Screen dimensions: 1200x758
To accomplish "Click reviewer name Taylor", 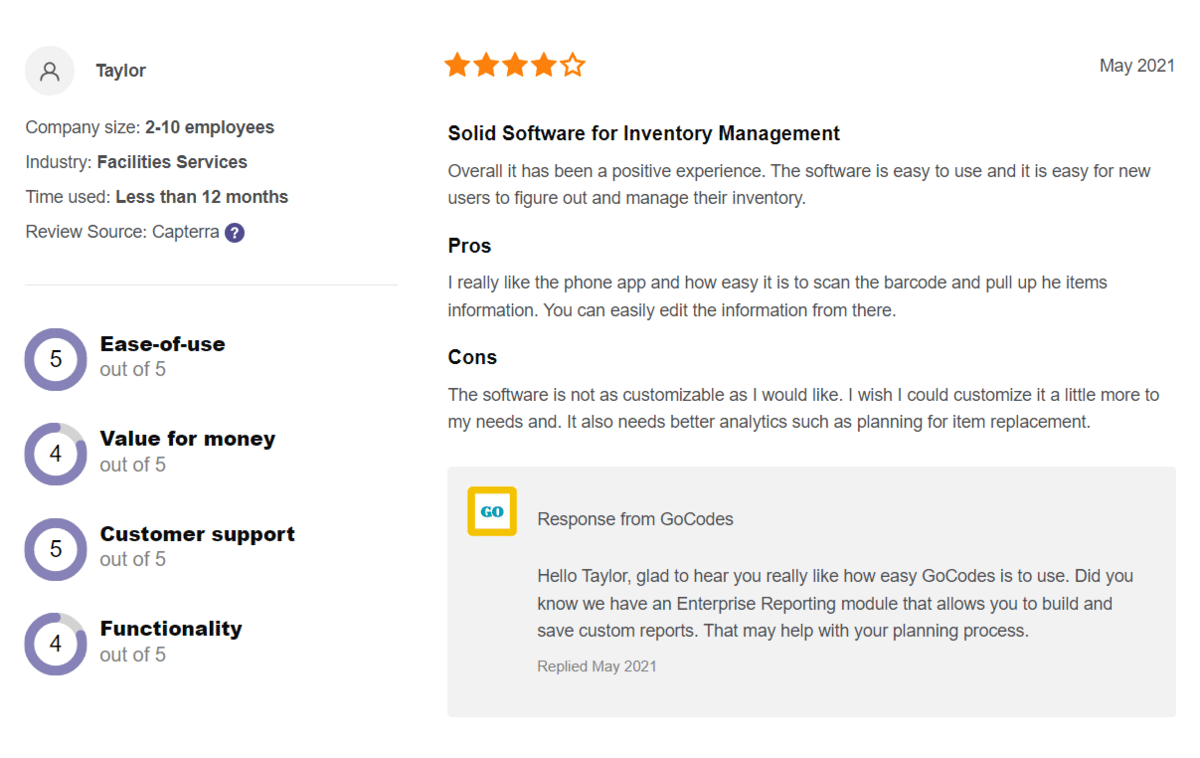I will 121,71.
